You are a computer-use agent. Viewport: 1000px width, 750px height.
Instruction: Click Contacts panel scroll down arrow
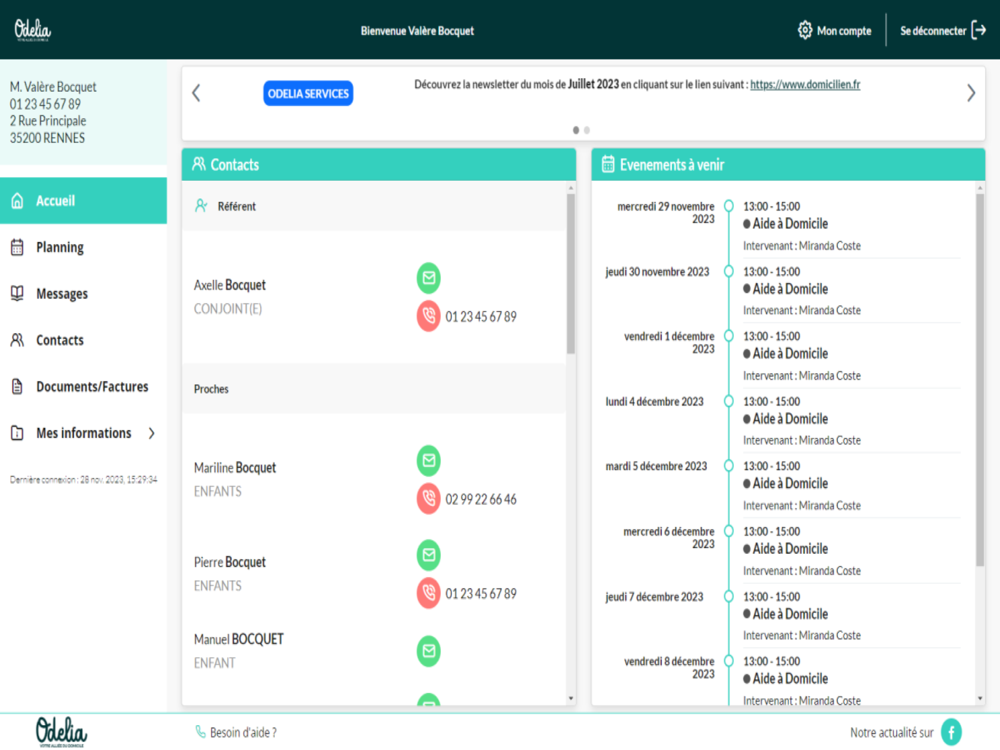click(571, 698)
